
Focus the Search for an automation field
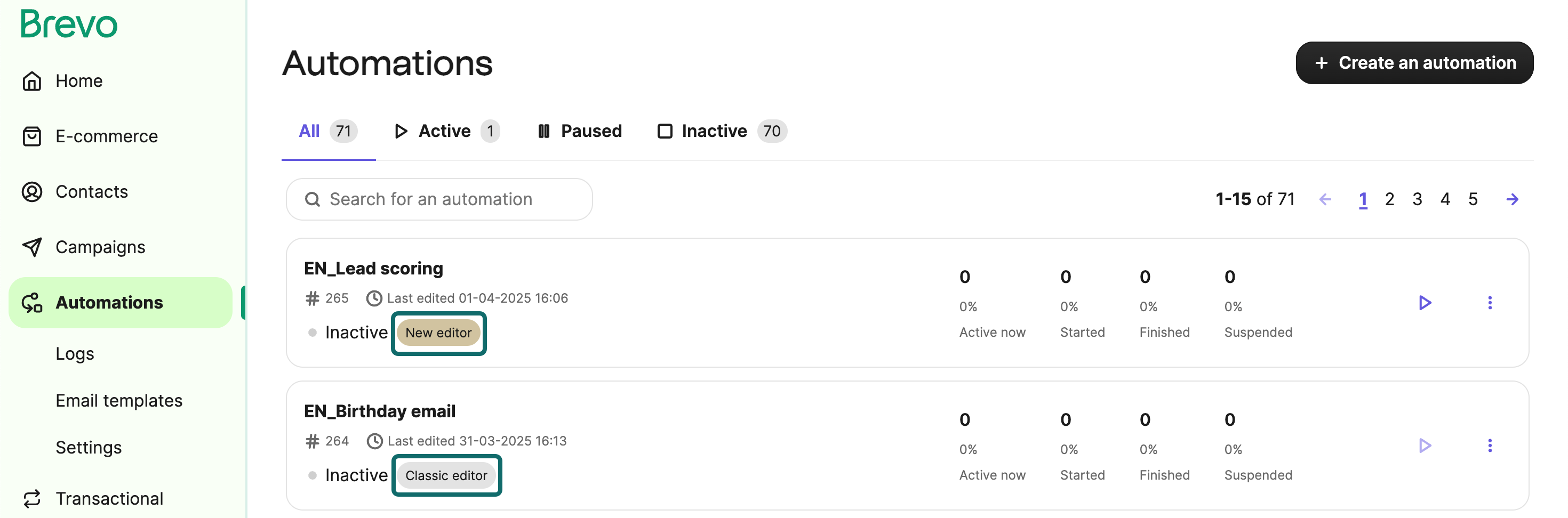pyautogui.click(x=439, y=199)
